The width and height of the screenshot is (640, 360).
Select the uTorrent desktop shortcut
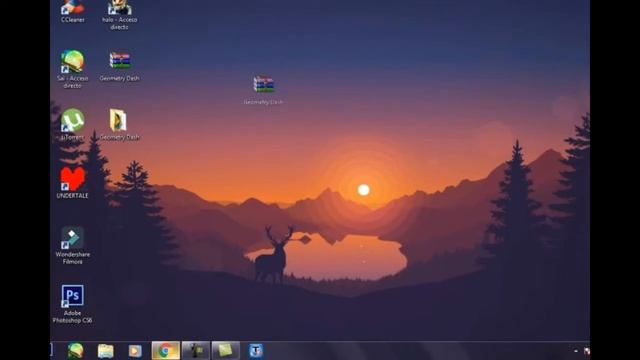point(72,124)
